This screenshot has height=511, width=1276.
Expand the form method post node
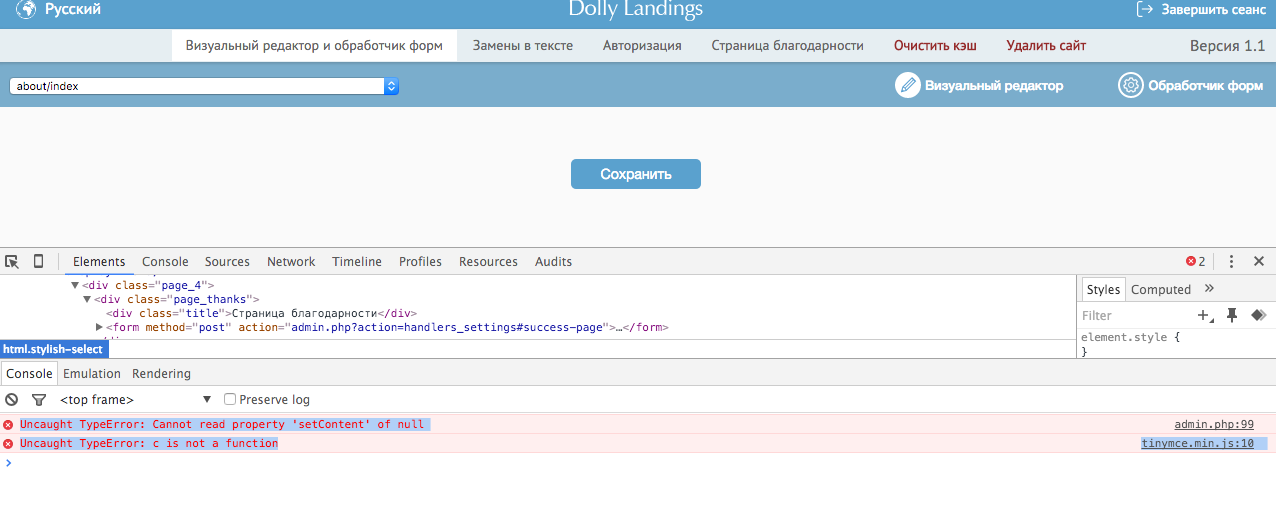point(99,327)
